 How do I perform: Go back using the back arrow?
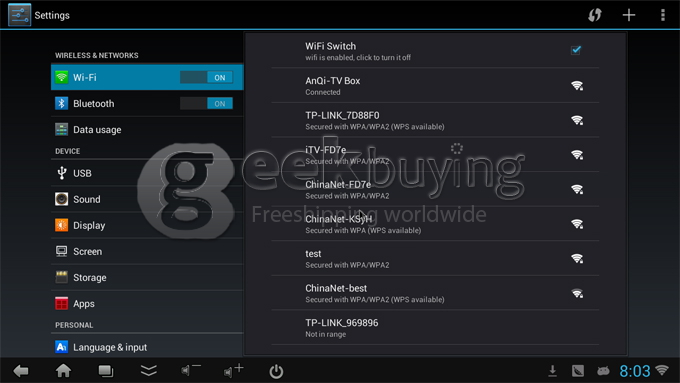pos(21,371)
